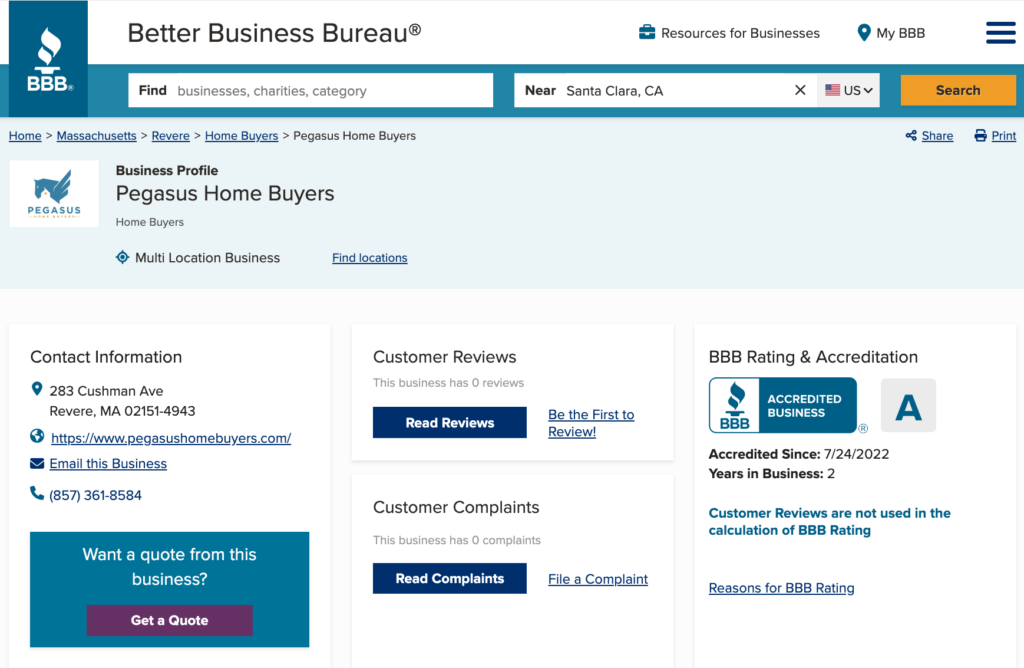Viewport: 1024px width, 668px height.
Task: Click the printer icon
Action: pos(980,135)
